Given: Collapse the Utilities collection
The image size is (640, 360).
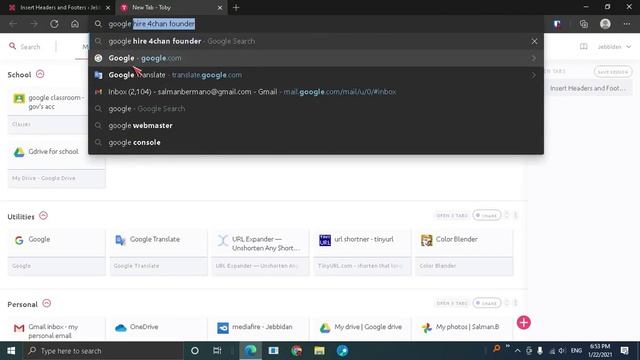Looking at the screenshot, I should [44, 216].
